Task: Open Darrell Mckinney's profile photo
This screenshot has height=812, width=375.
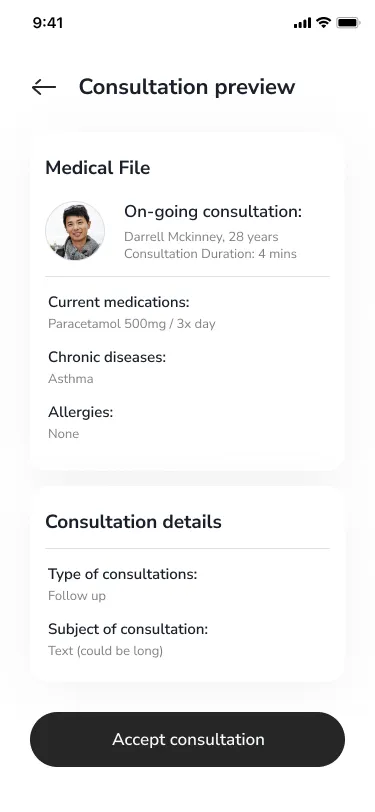Action: (x=75, y=231)
